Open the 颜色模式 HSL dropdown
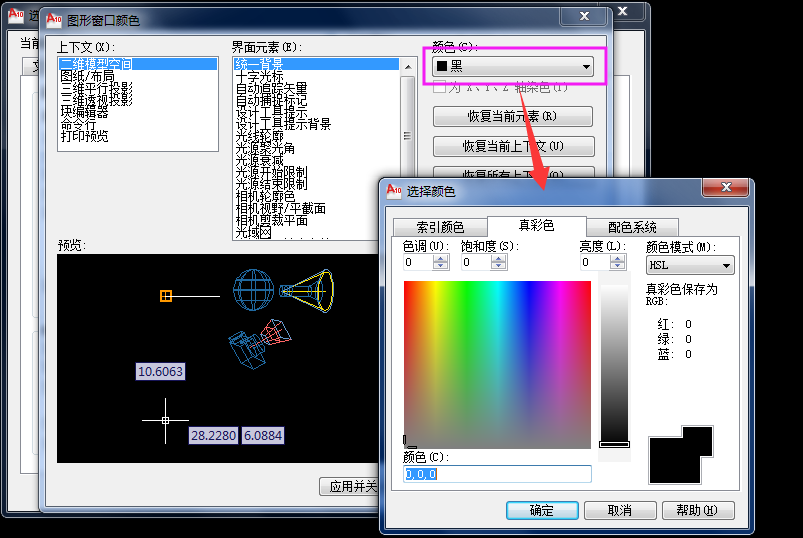Screen dimensions: 803x538 tap(690, 265)
